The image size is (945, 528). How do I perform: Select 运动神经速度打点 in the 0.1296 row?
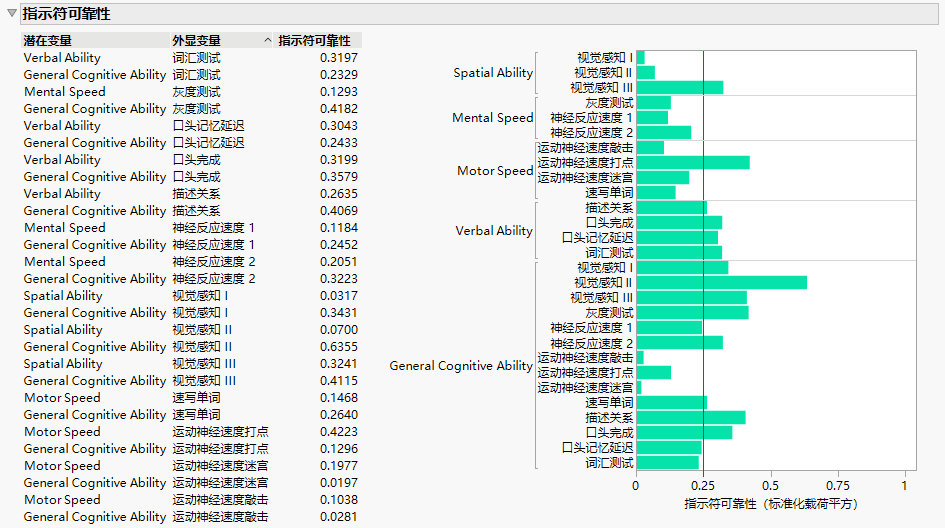coord(220,448)
